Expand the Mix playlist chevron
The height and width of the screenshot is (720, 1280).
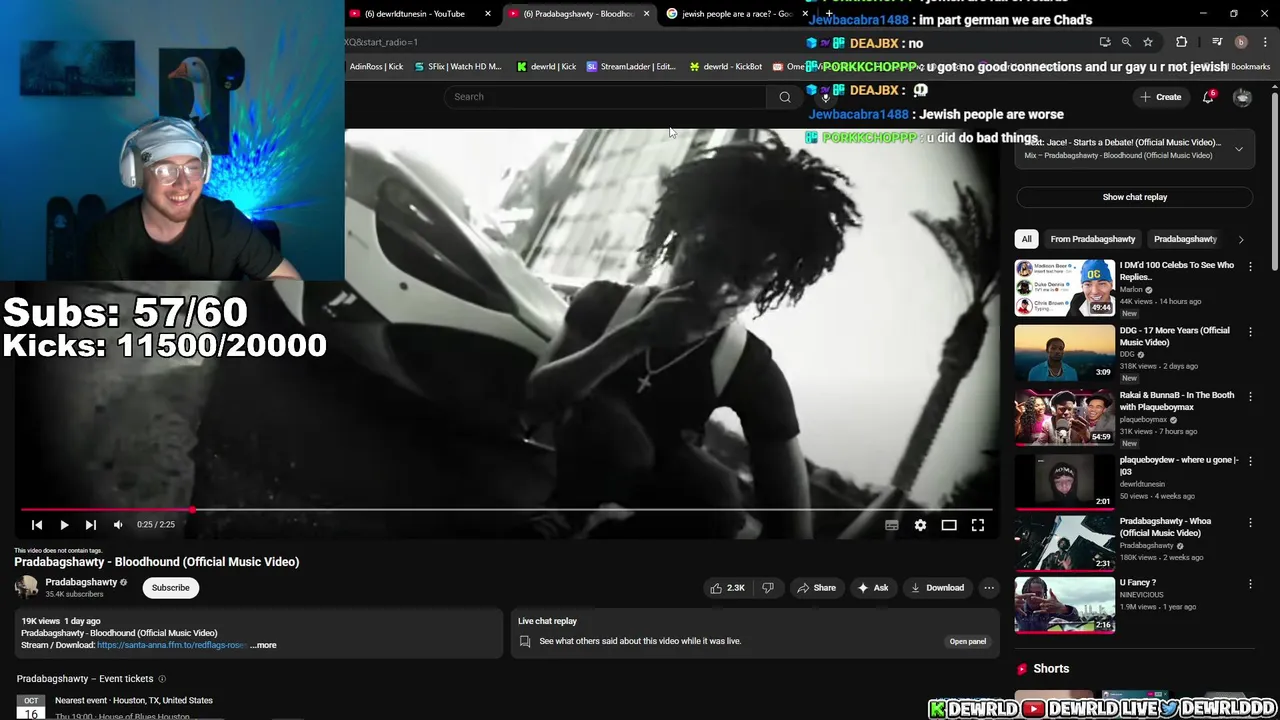[1239, 149]
